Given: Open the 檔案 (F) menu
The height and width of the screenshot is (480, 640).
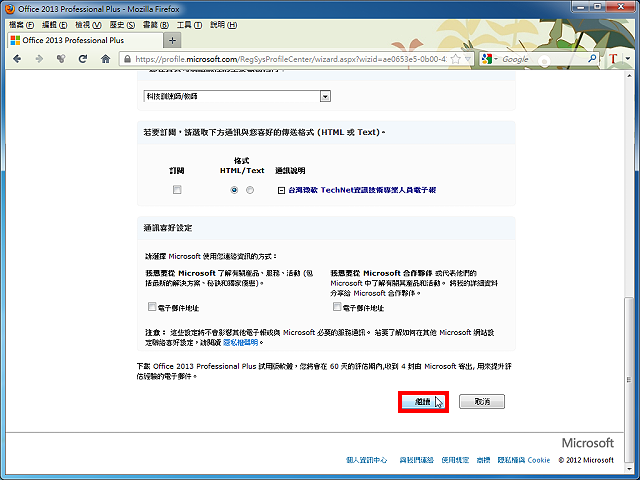Looking at the screenshot, I should click(21, 25).
